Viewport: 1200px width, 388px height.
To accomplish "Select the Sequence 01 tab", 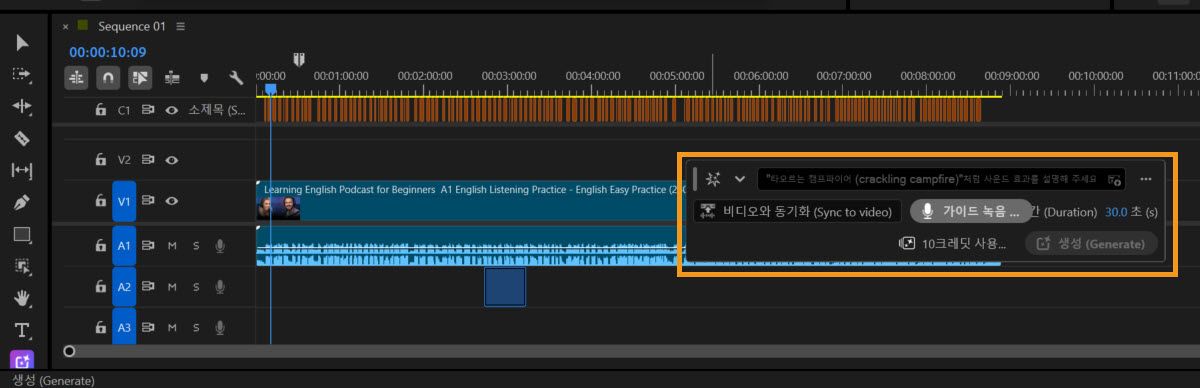I will coord(131,26).
